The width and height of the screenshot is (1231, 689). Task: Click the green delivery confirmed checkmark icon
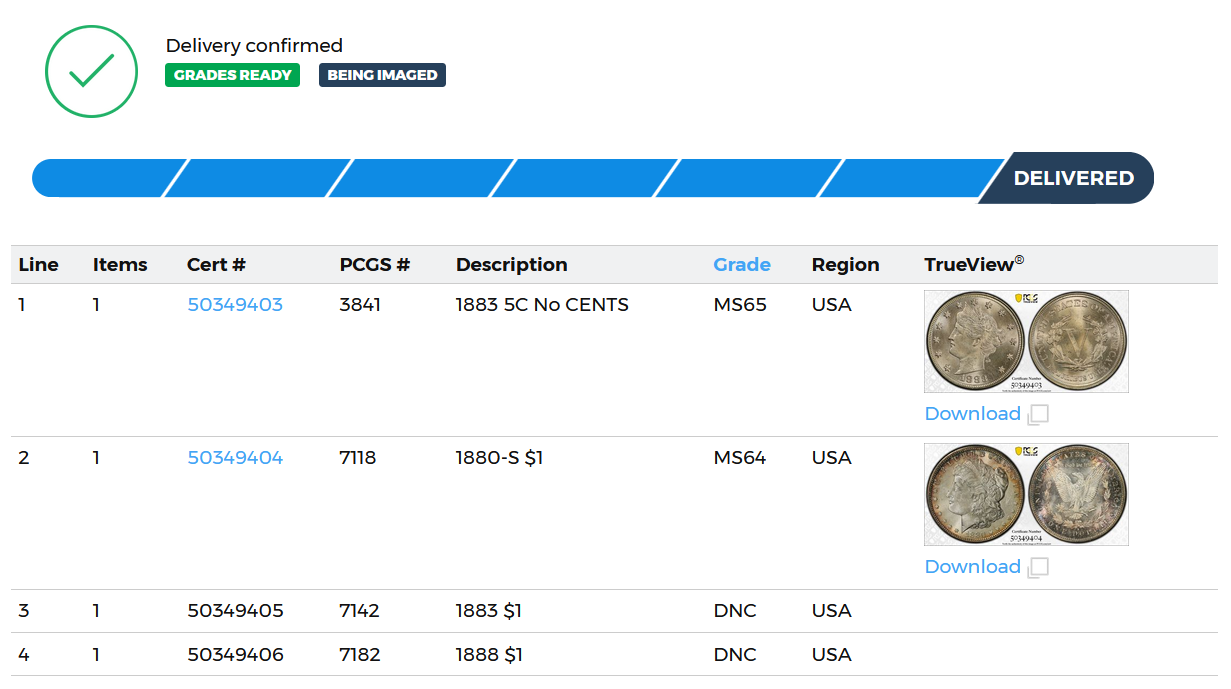pyautogui.click(x=91, y=71)
